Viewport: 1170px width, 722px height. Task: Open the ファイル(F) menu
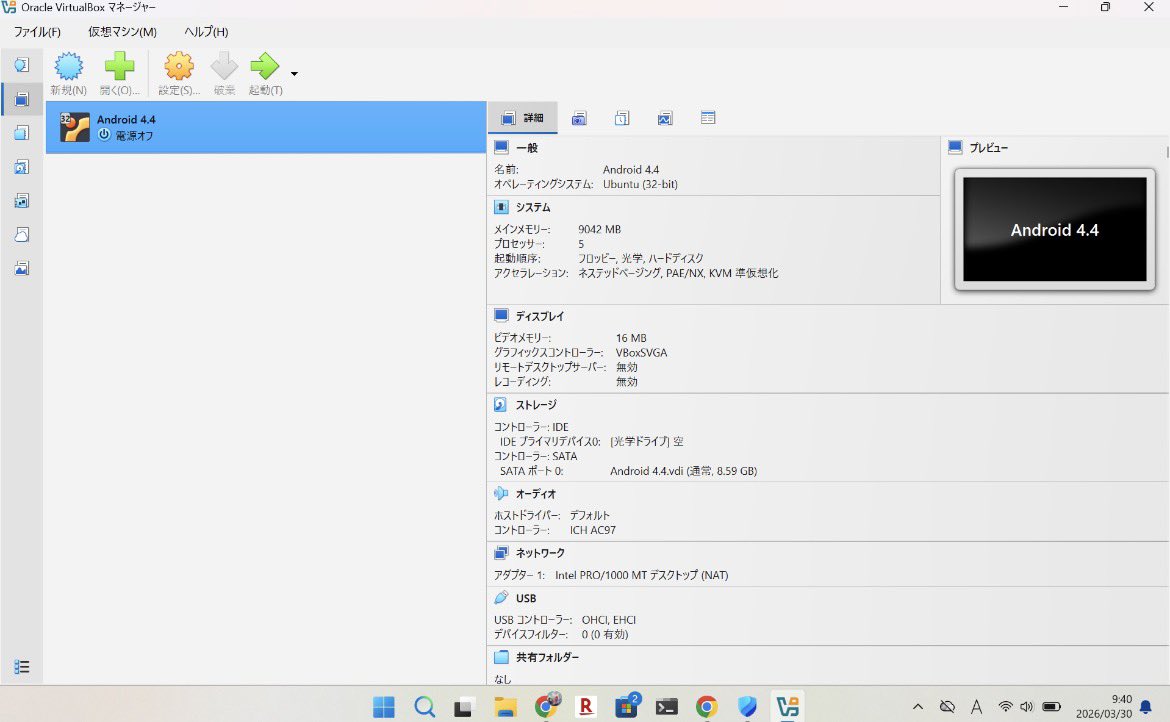point(37,32)
